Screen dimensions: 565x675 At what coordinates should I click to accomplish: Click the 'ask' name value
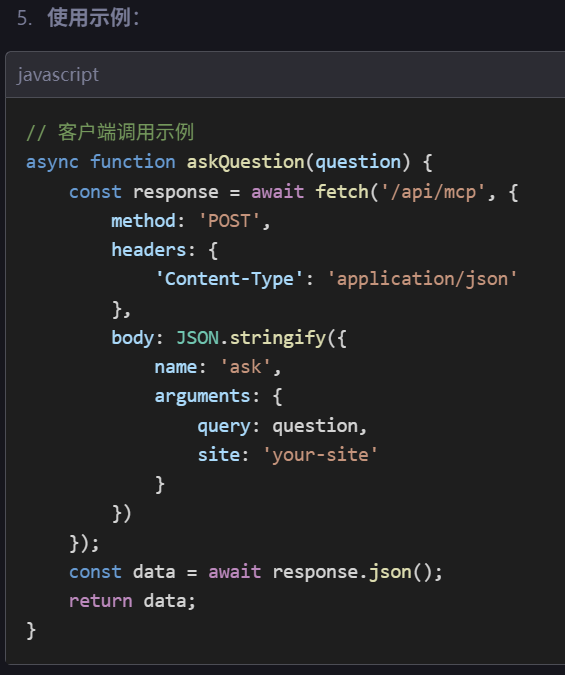(245, 367)
